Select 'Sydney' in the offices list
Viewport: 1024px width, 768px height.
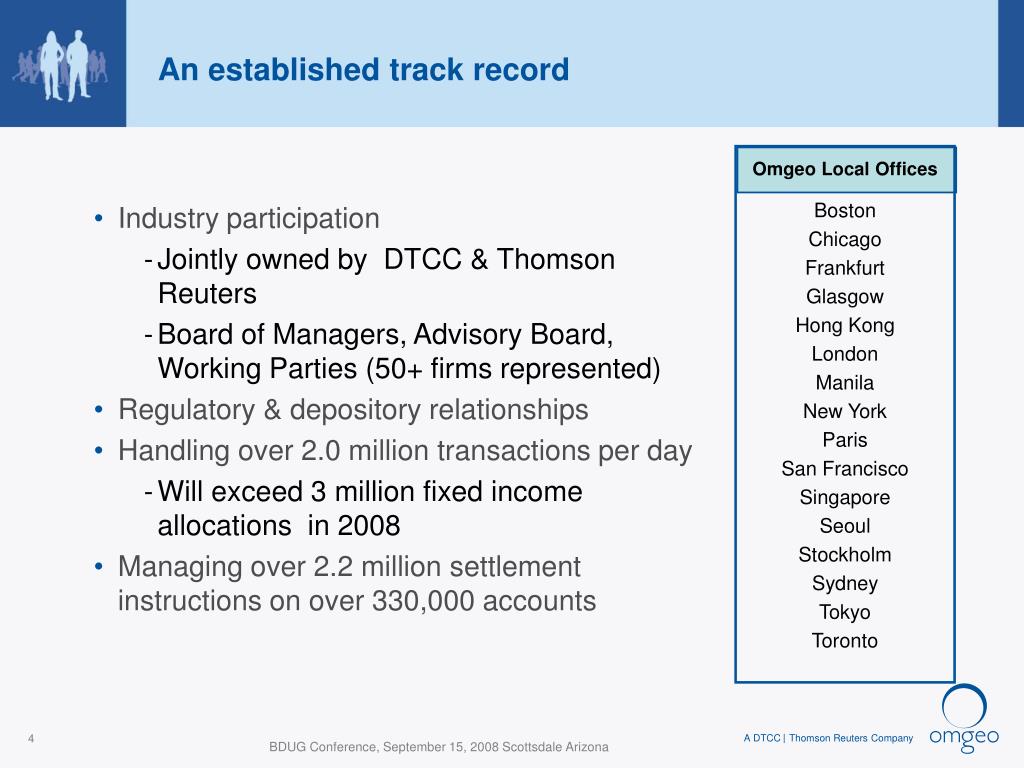844,584
